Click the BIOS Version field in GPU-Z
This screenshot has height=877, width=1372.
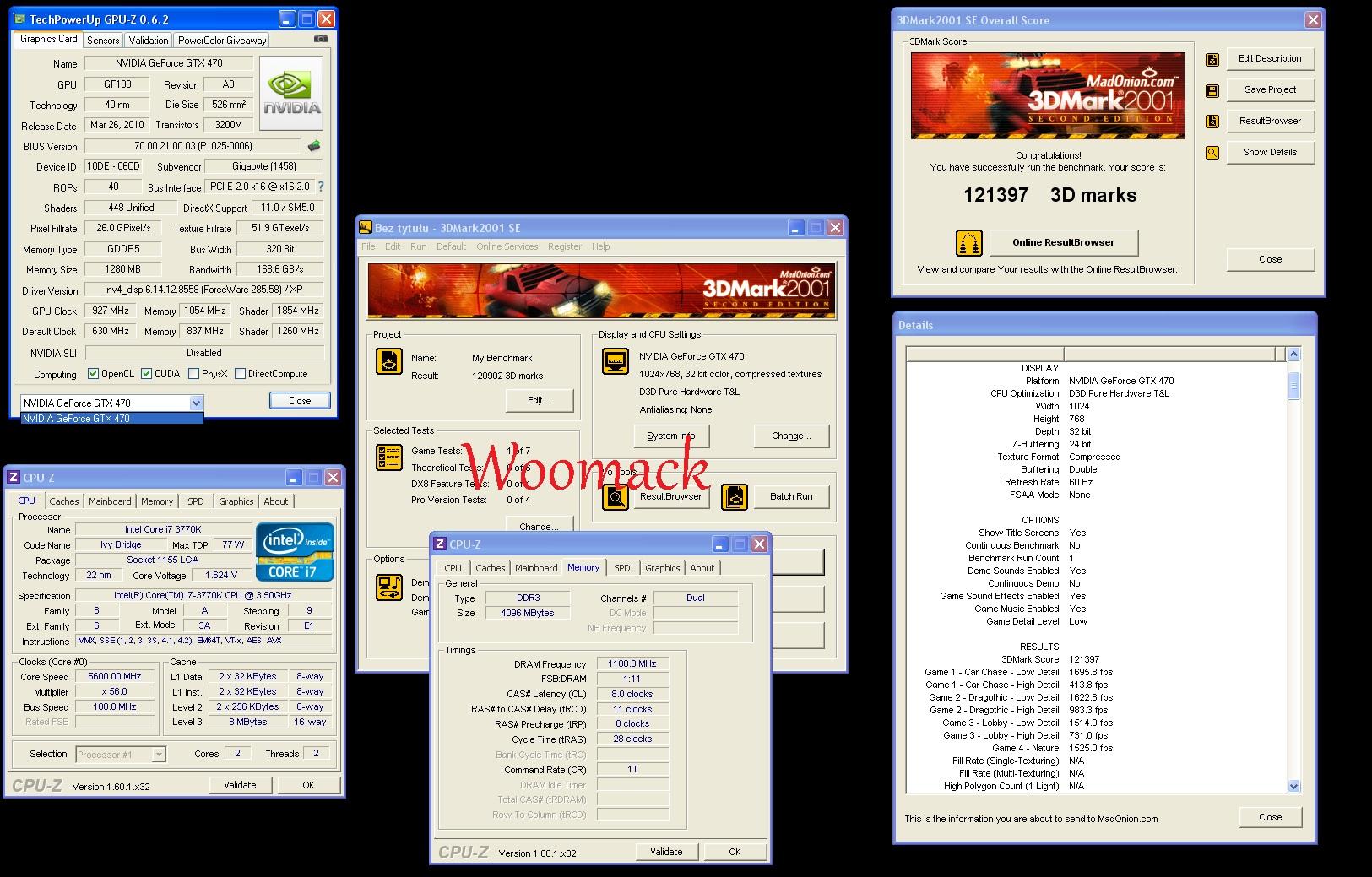click(193, 146)
